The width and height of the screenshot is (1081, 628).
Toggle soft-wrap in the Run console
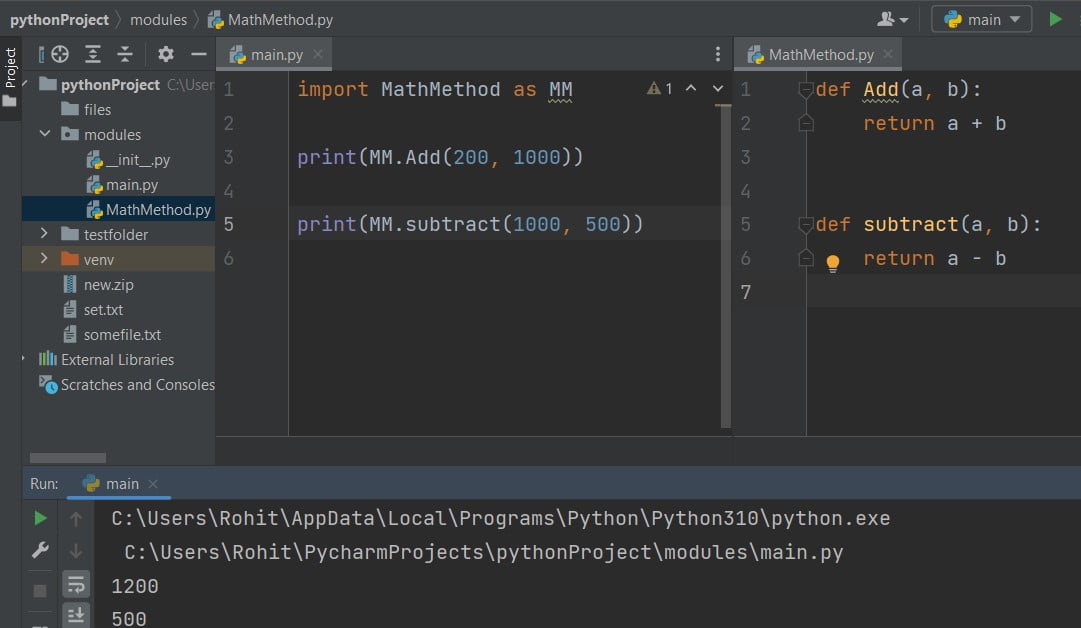click(76, 584)
